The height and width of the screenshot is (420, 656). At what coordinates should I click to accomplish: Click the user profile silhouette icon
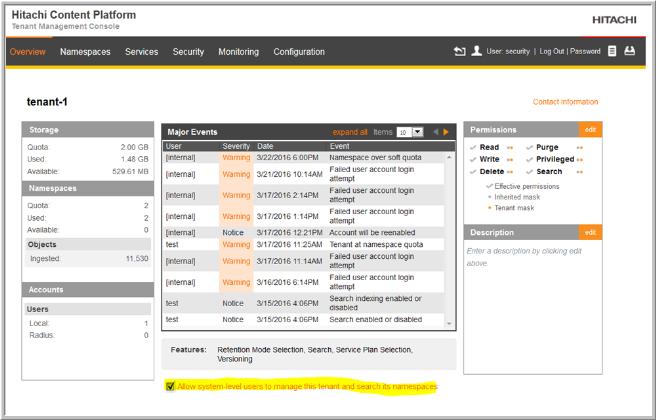(x=476, y=51)
